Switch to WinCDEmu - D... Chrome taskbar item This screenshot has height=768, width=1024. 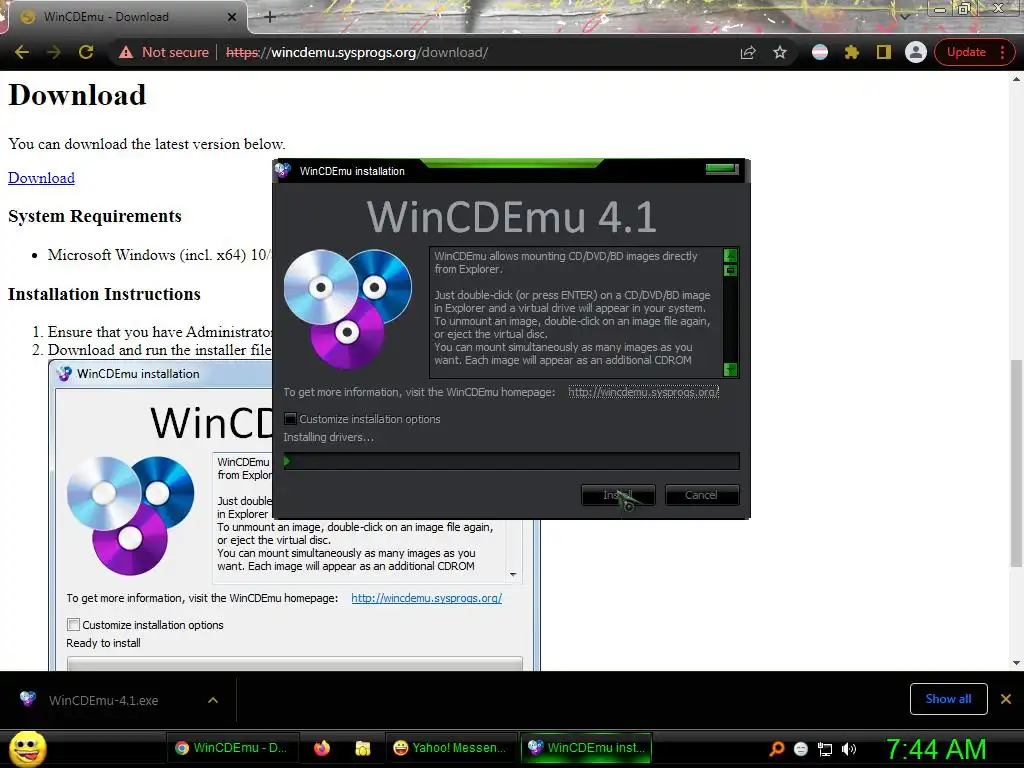[233, 748]
